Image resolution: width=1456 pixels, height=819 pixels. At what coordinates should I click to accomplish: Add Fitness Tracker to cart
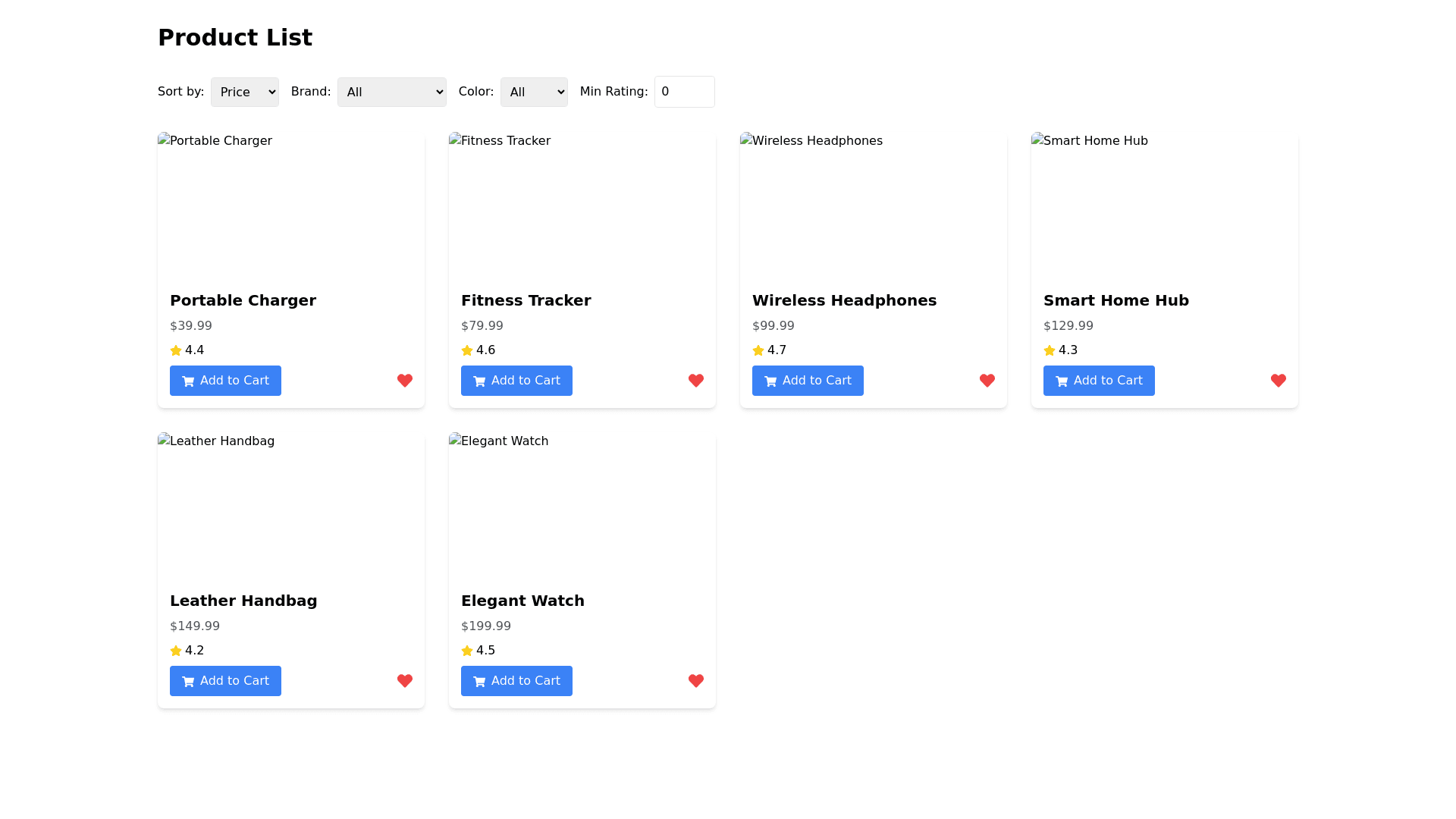pos(516,381)
